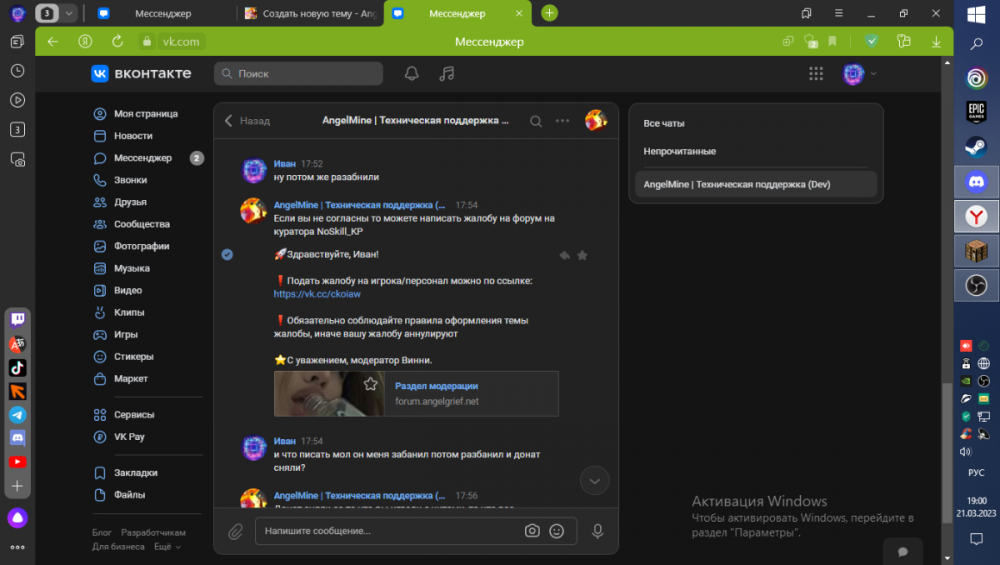Reload the page in browser

pyautogui.click(x=117, y=41)
